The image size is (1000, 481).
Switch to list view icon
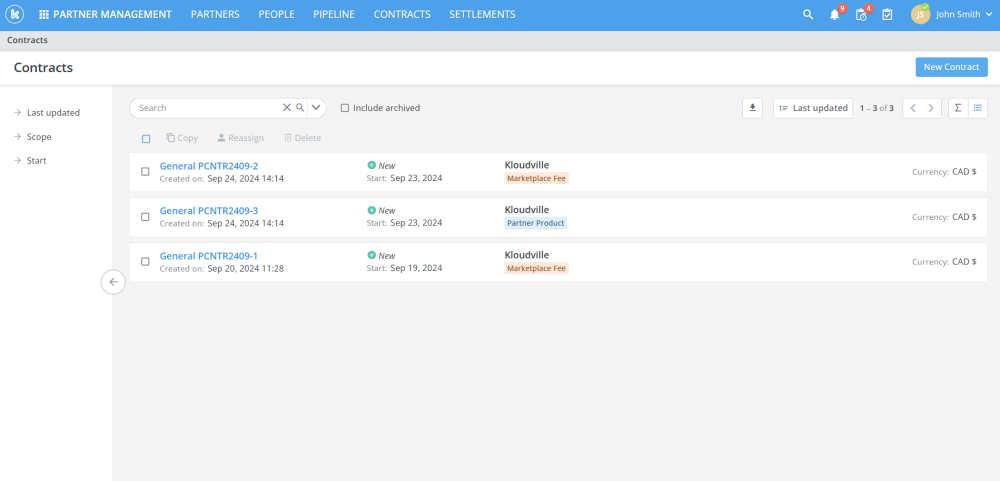[978, 108]
